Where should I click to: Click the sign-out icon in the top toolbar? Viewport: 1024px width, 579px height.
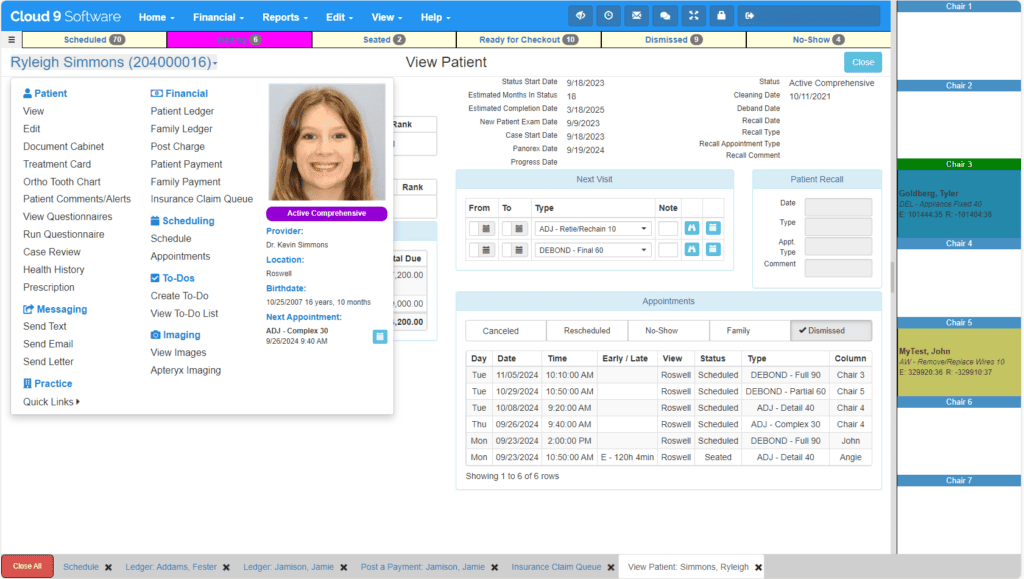[749, 15]
